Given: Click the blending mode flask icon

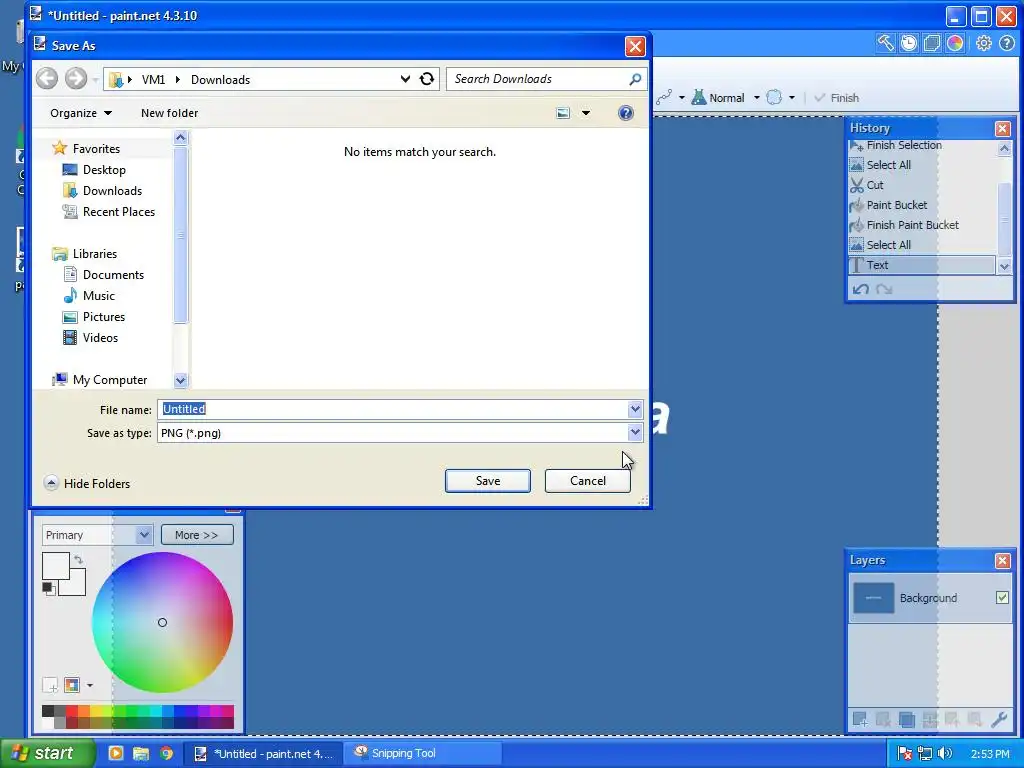Looking at the screenshot, I should click(699, 97).
